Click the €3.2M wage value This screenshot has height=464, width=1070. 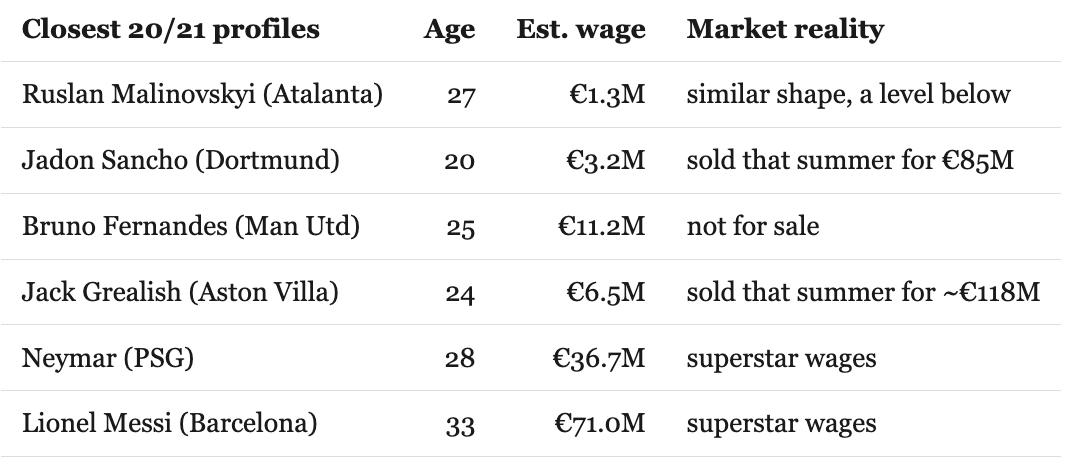[x=606, y=160]
